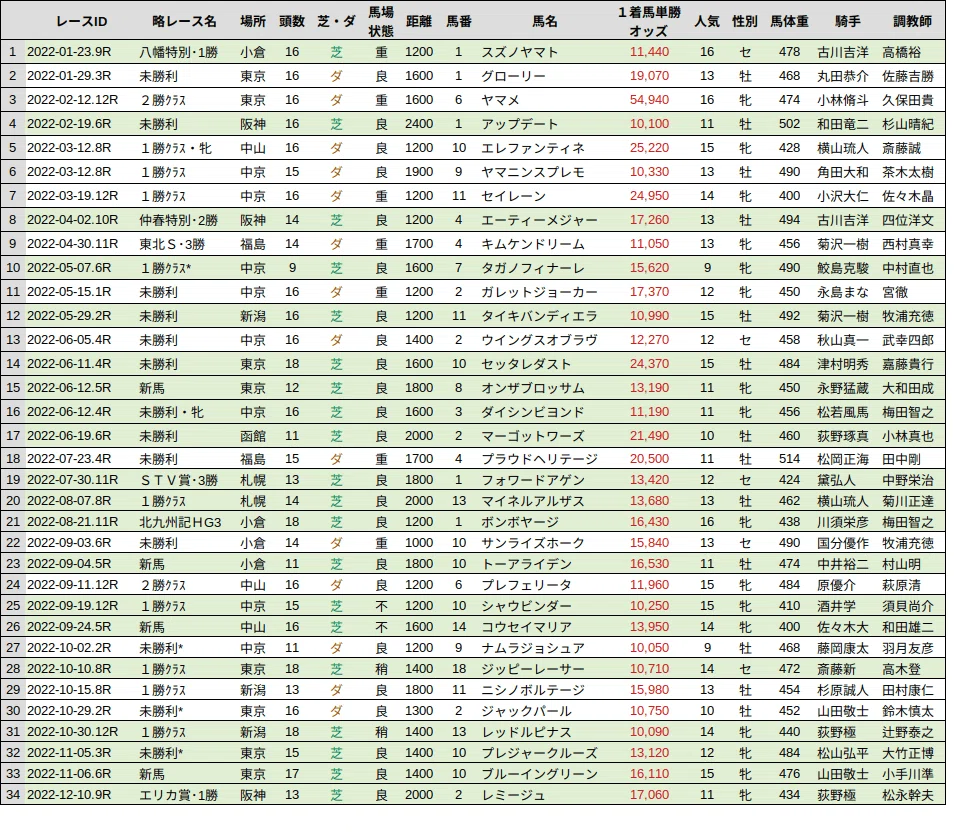Select horse name ブルーイングリーン
Image resolution: width=954 pixels, height=839 pixels.
click(x=539, y=774)
